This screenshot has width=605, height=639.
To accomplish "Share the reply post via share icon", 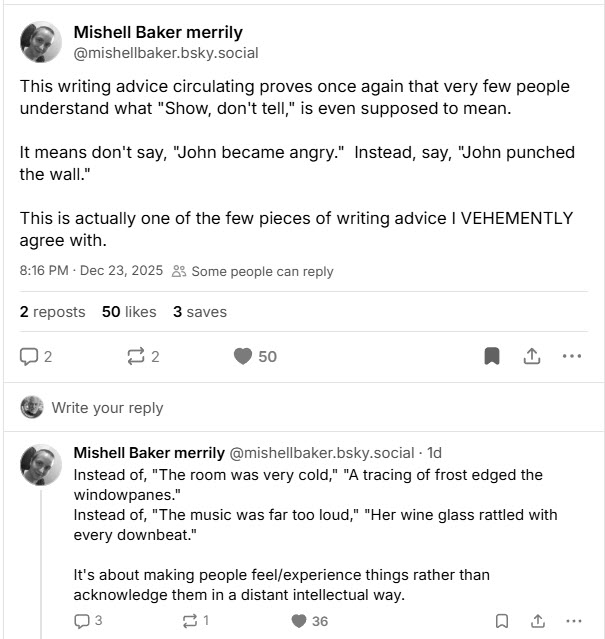I will tap(538, 621).
